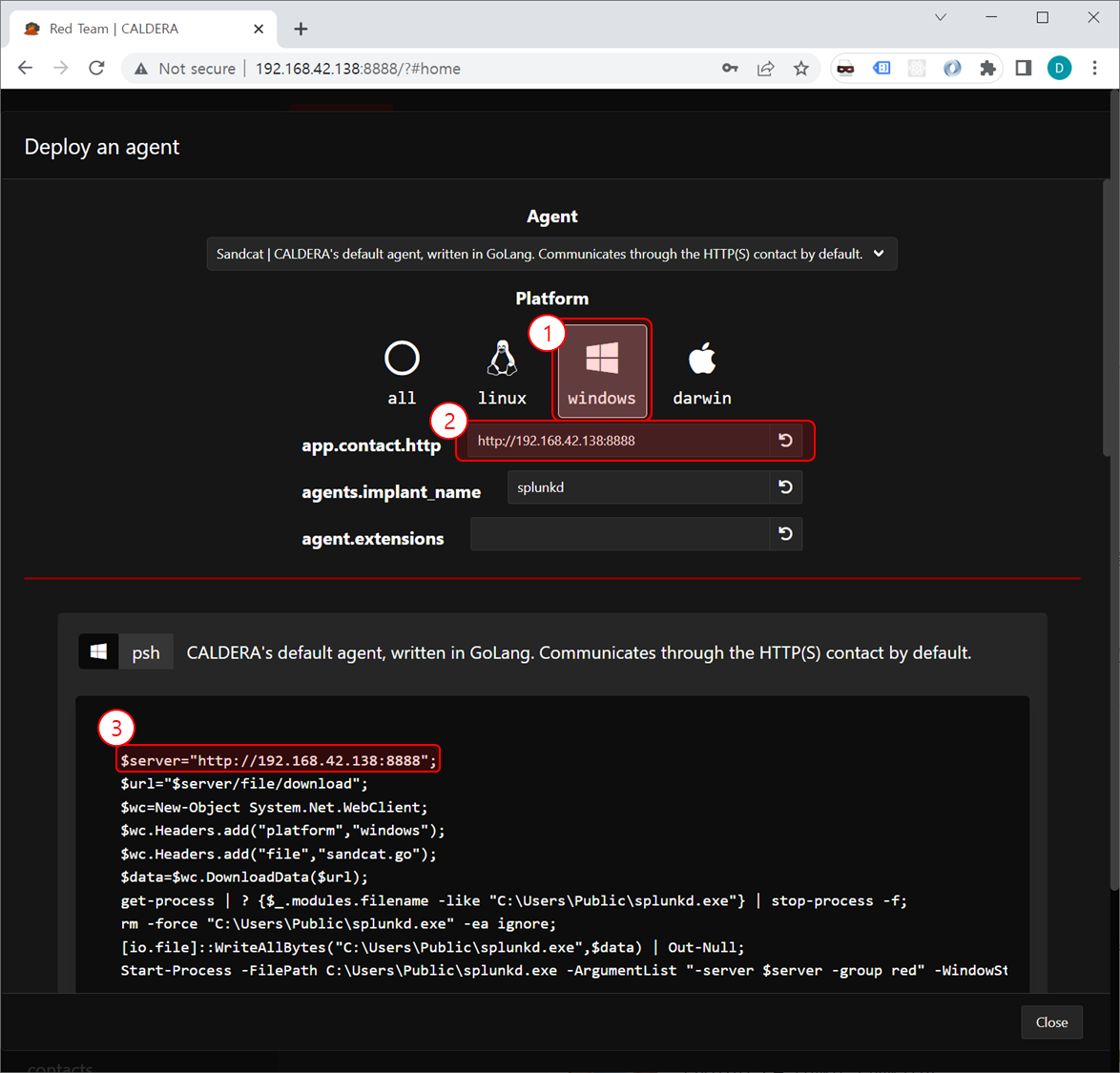
Task: Click the psh label tag
Action: pyautogui.click(x=146, y=652)
